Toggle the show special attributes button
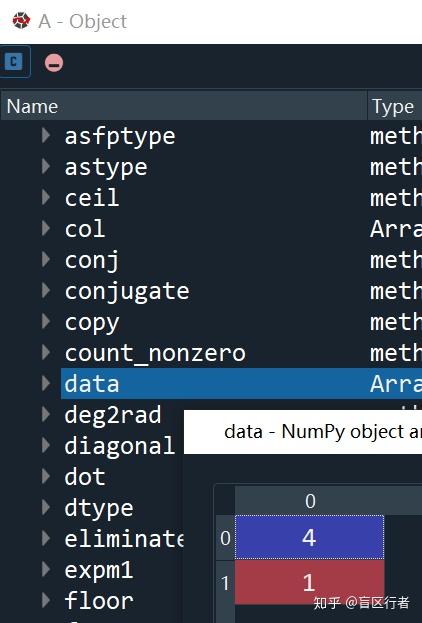This screenshot has height=623, width=422. coord(54,63)
